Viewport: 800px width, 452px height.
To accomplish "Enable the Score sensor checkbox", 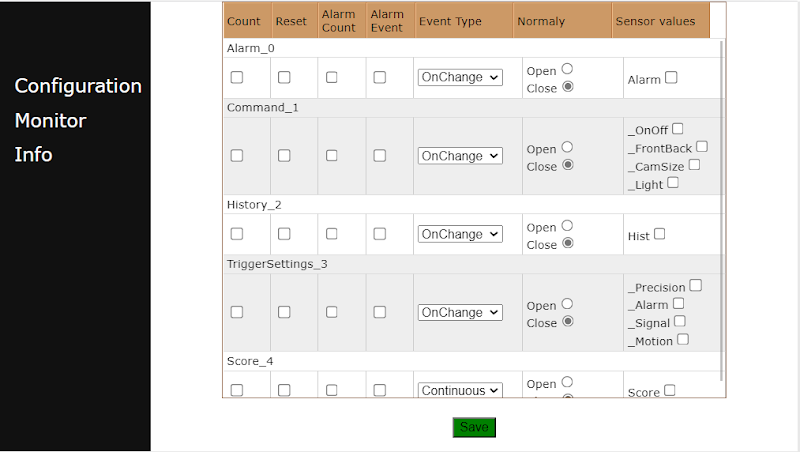I will click(x=670, y=390).
